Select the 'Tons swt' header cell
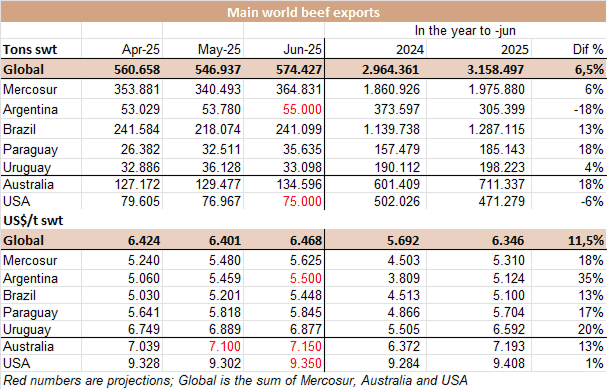 [30, 50]
